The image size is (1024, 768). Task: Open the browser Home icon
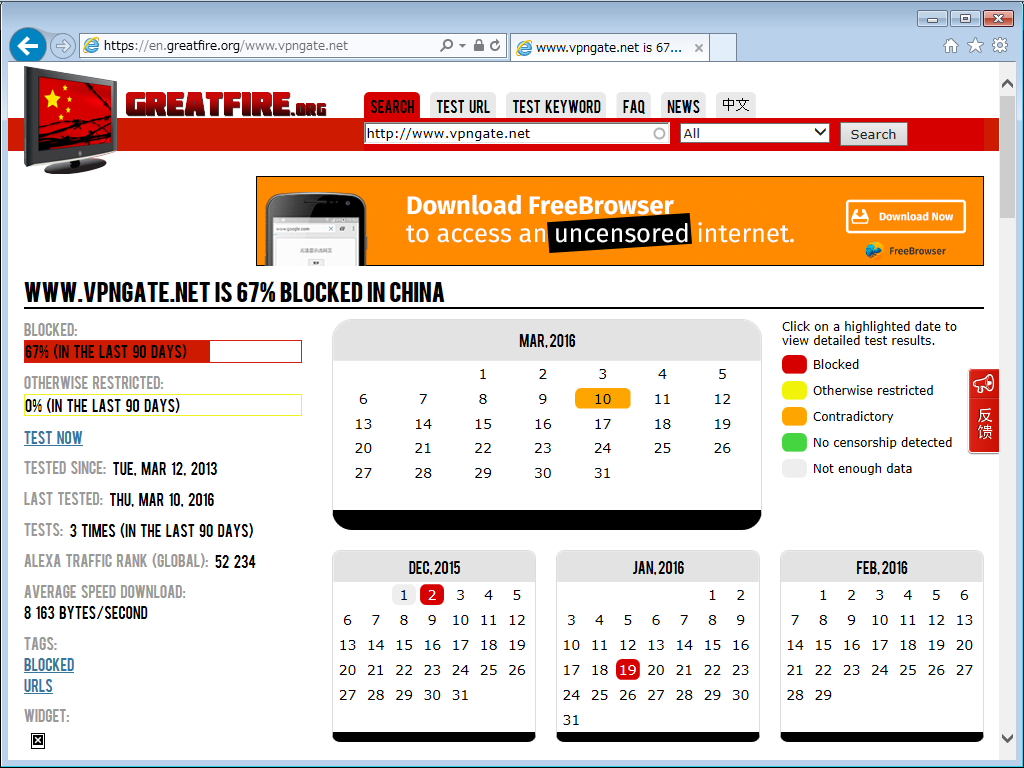(x=951, y=45)
